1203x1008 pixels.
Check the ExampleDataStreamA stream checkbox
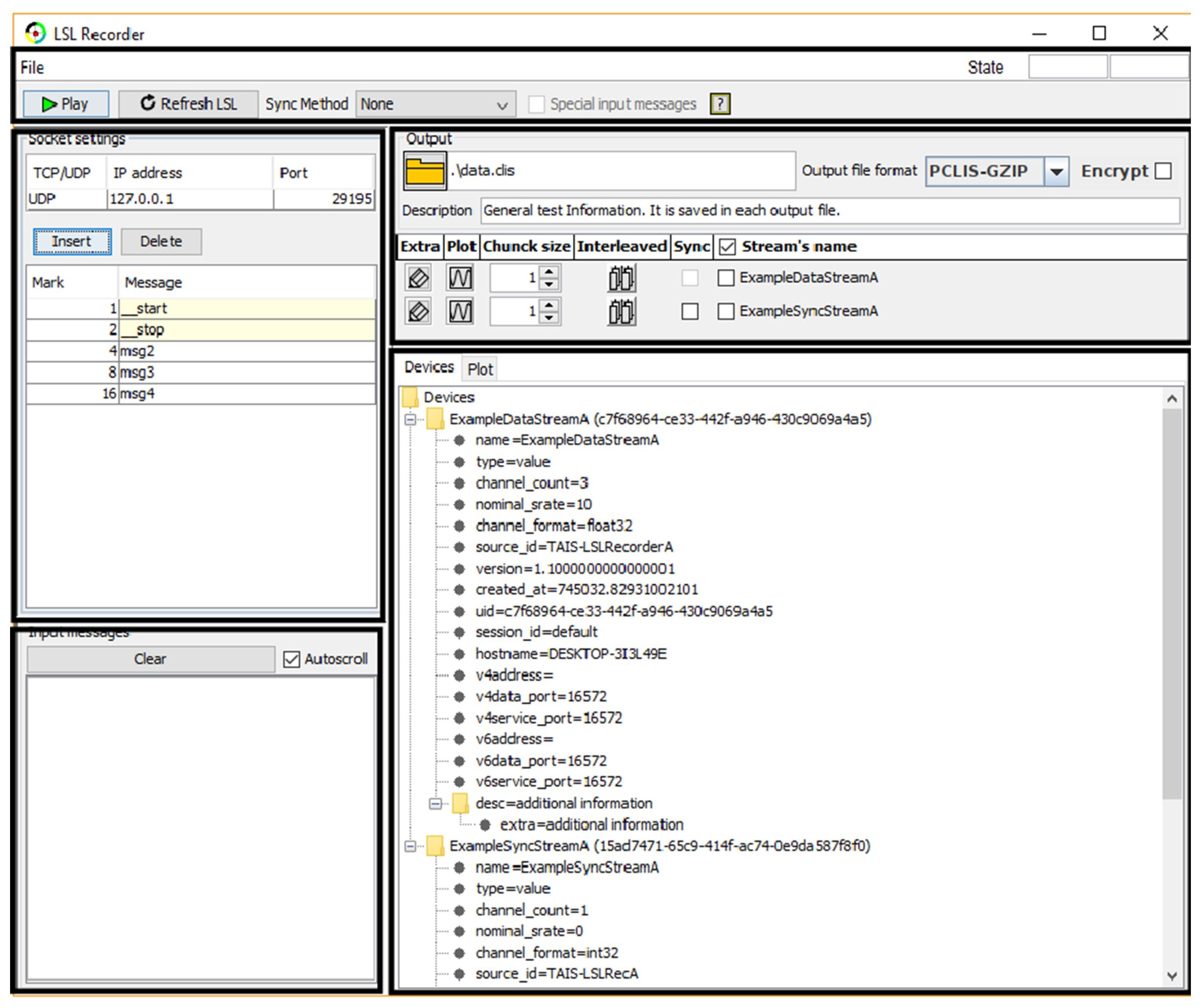(x=725, y=278)
